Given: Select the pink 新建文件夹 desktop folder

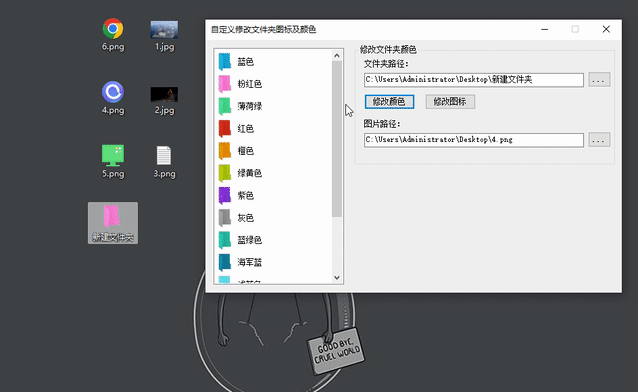Looking at the screenshot, I should [x=113, y=223].
